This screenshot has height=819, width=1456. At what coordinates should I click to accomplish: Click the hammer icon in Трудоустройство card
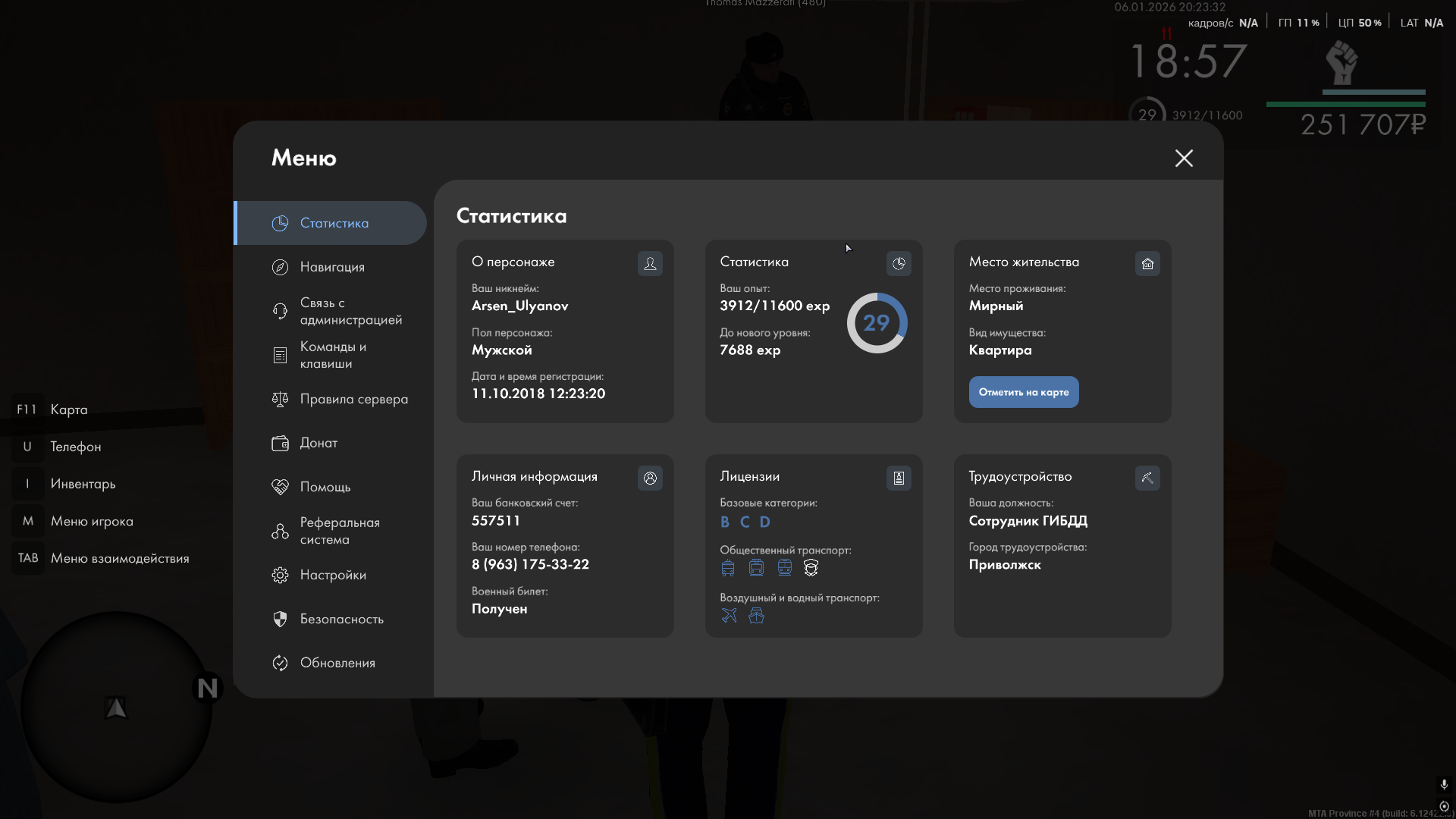pos(1147,478)
